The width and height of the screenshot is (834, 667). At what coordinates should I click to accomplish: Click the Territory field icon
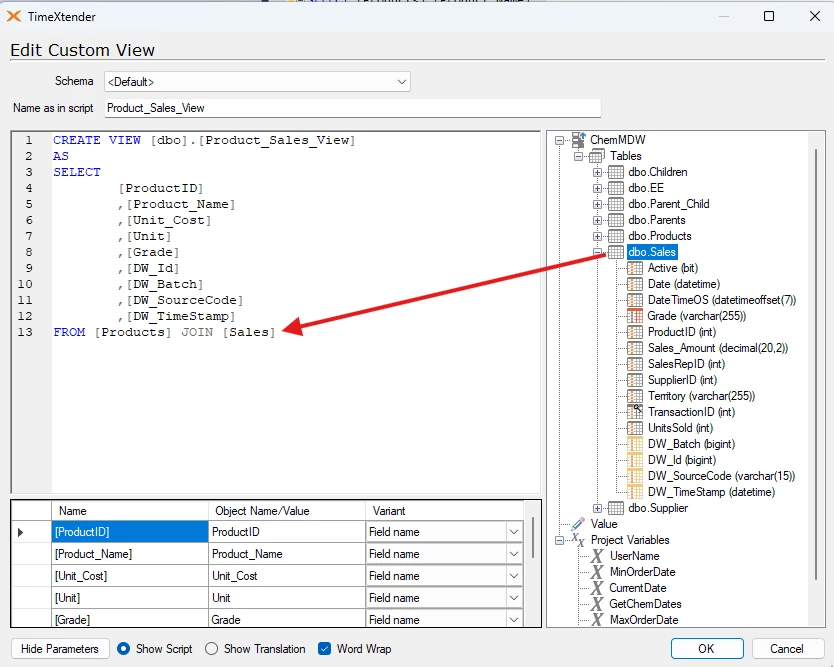635,396
